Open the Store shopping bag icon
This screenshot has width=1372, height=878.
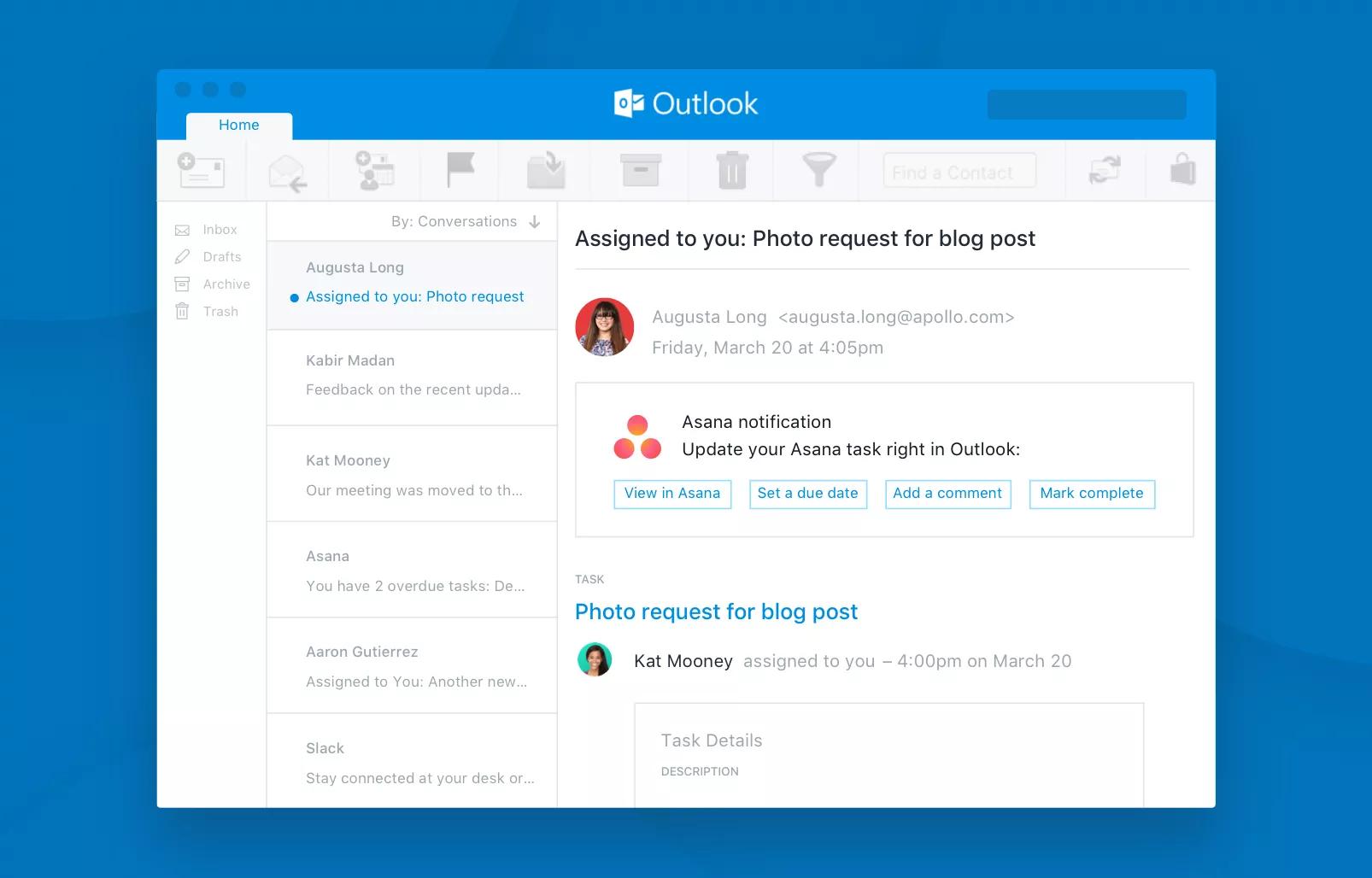coord(1182,170)
